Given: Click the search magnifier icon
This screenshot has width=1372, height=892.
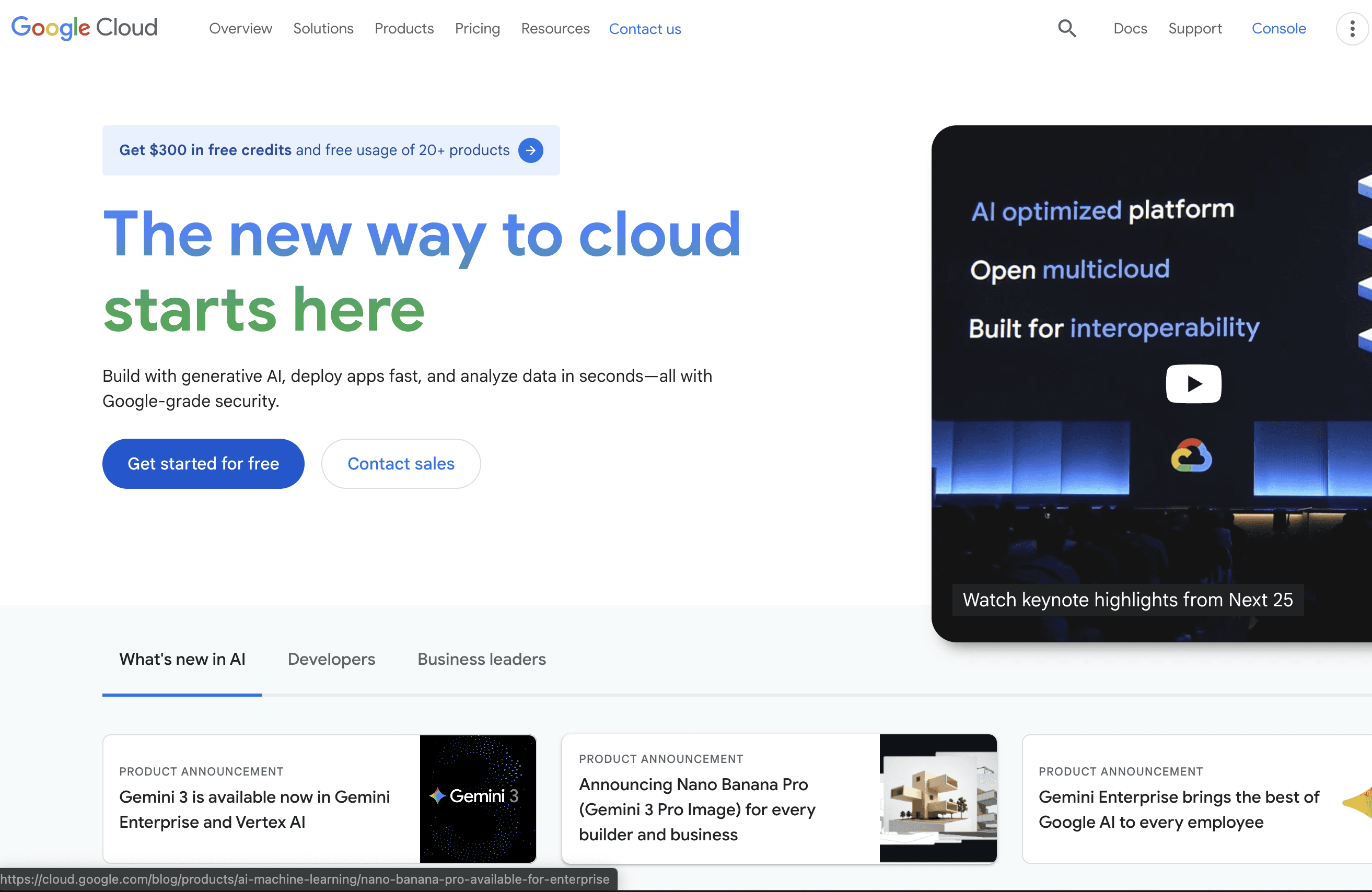Looking at the screenshot, I should (x=1066, y=28).
